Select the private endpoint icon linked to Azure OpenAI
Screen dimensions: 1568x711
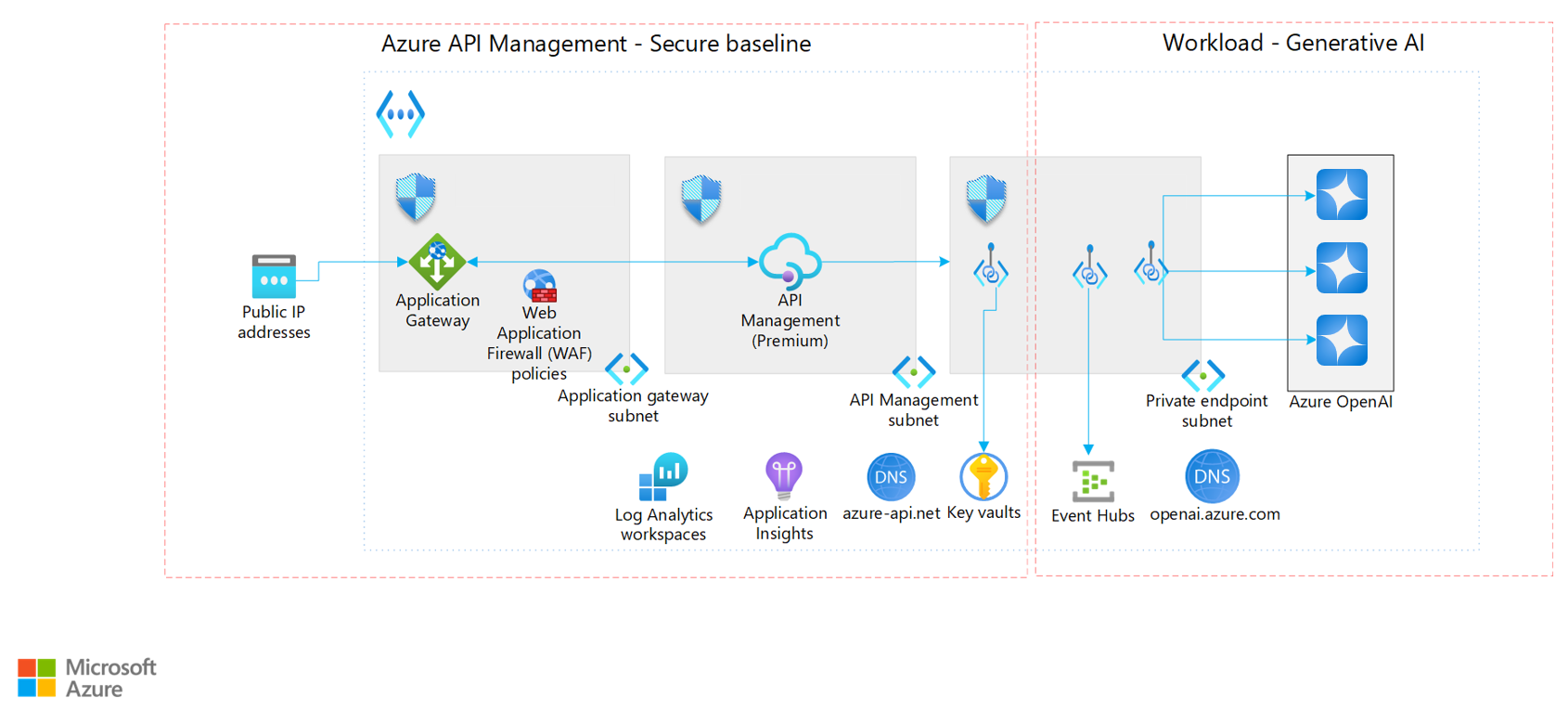coord(1150,264)
